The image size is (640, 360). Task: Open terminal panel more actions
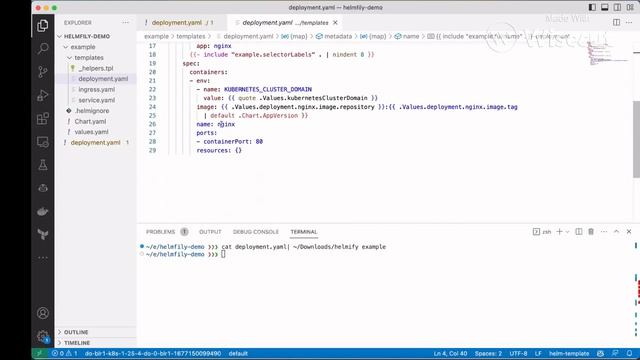(604, 231)
